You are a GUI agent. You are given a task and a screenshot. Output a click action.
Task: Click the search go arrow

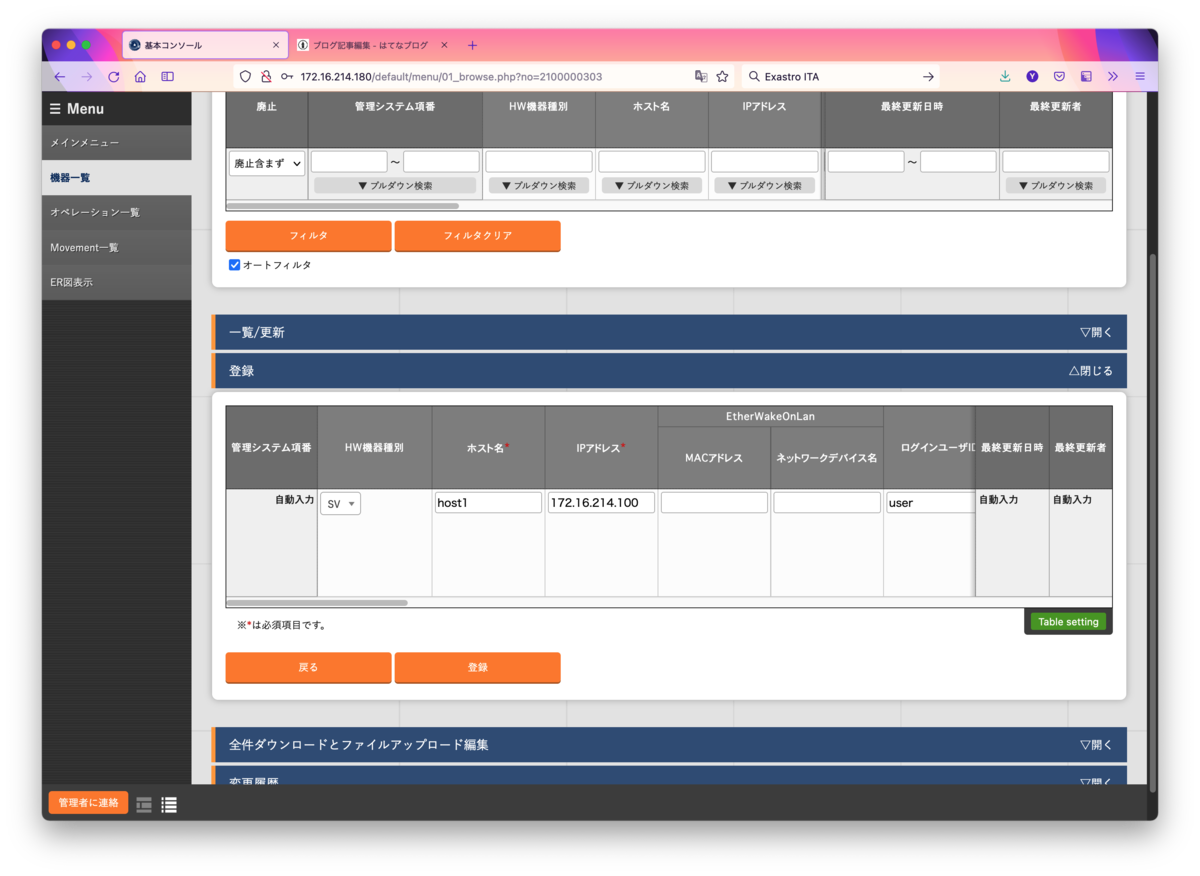point(928,76)
